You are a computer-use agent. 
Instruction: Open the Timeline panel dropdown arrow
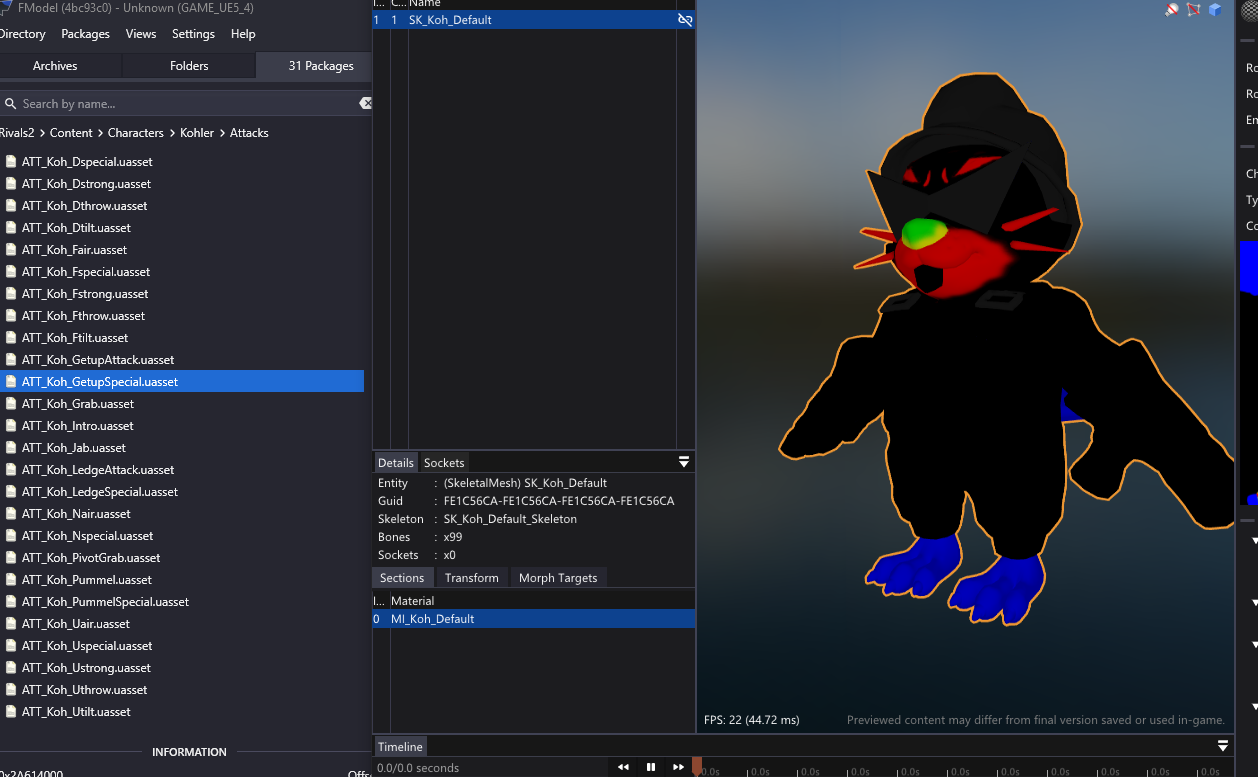pos(1222,746)
